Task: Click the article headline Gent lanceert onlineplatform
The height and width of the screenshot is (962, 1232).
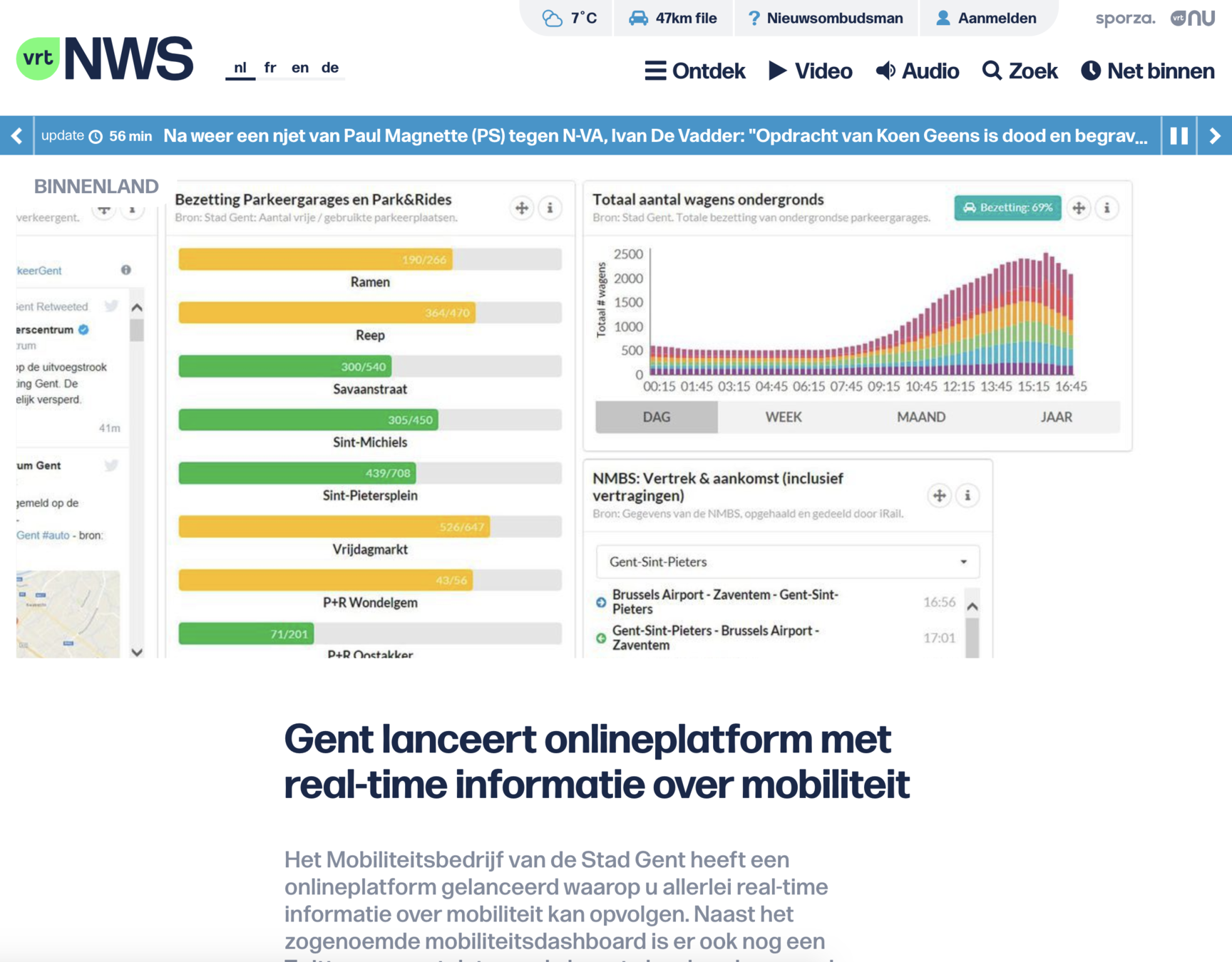Action: 597,761
